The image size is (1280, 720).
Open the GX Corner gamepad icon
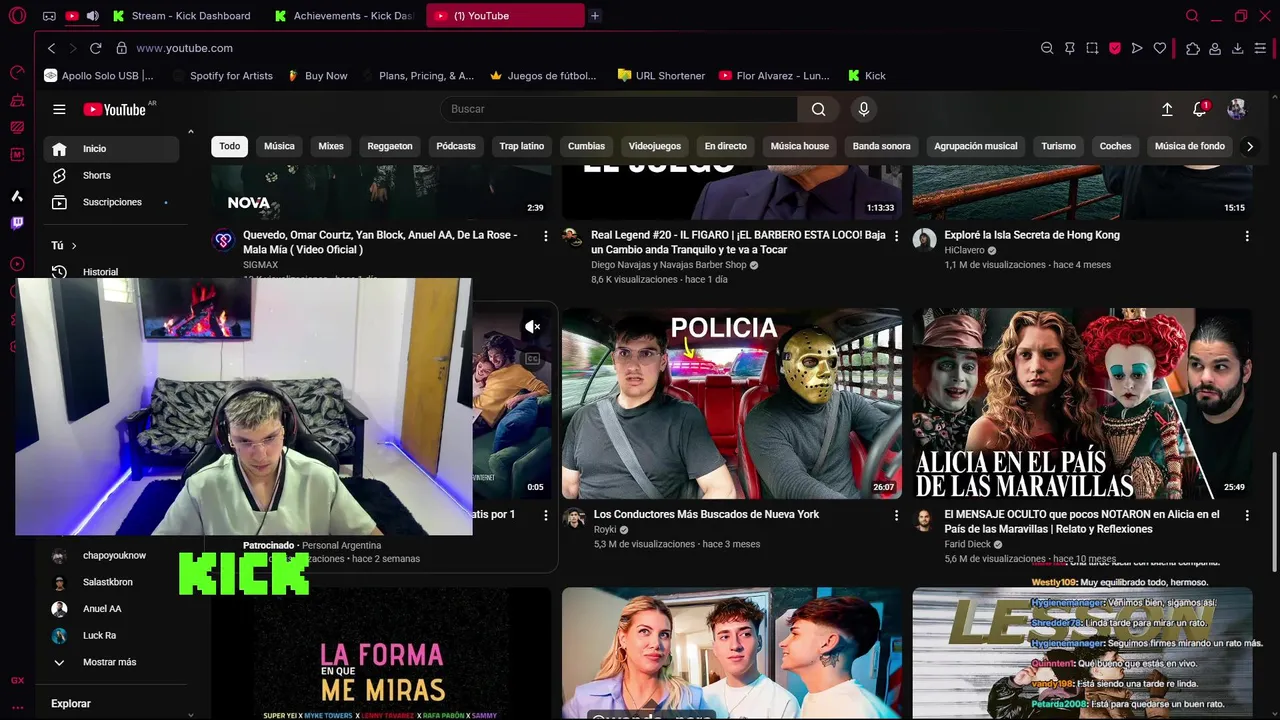pyautogui.click(x=49, y=16)
